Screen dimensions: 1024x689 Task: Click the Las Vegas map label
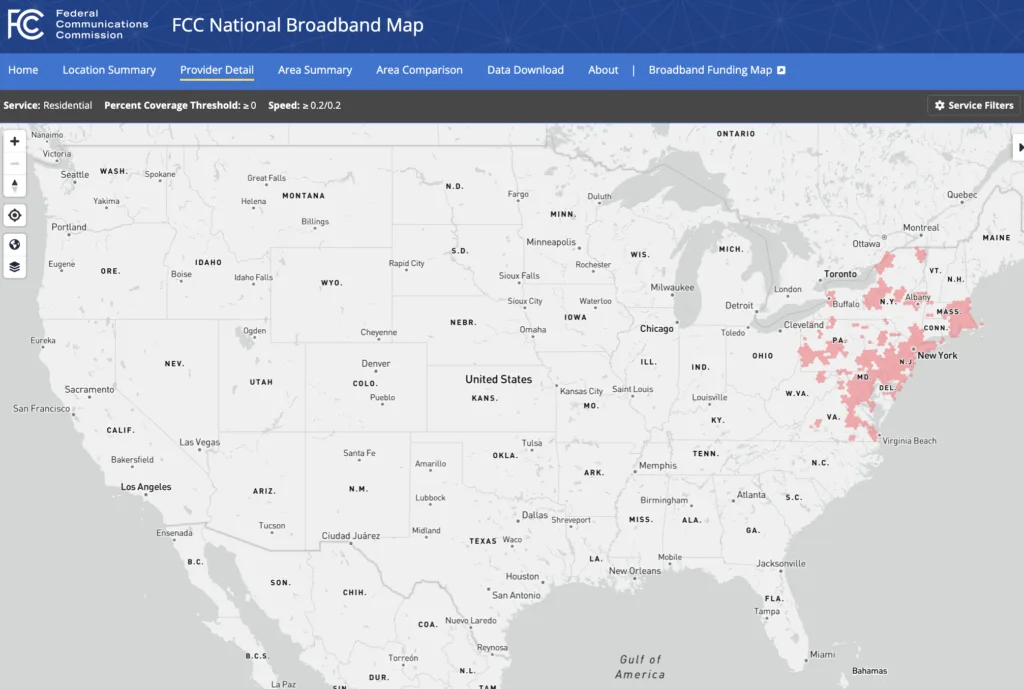click(199, 442)
